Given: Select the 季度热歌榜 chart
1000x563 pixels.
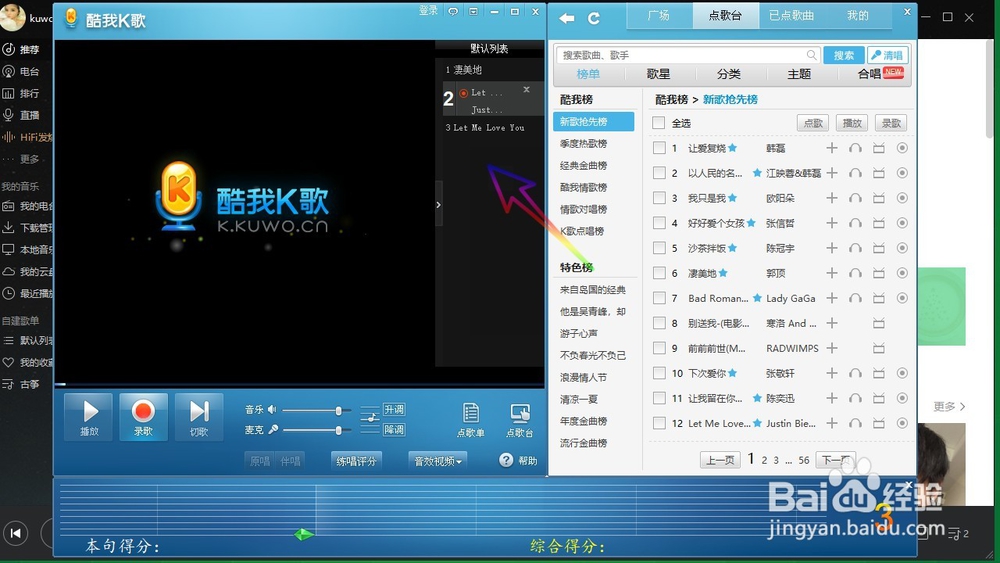Looking at the screenshot, I should click(x=584, y=143).
